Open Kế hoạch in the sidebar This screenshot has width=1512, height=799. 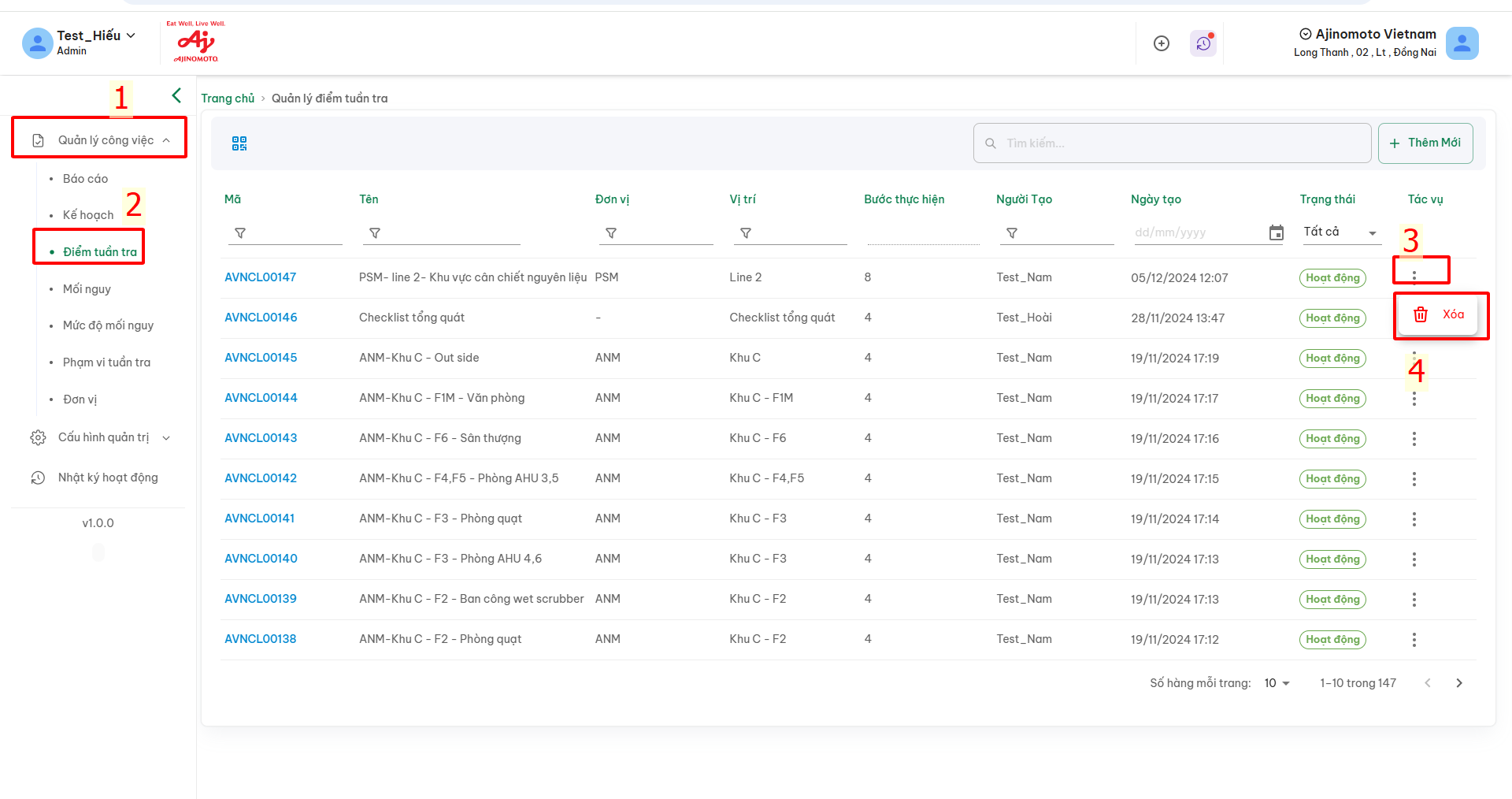pyautogui.click(x=88, y=215)
